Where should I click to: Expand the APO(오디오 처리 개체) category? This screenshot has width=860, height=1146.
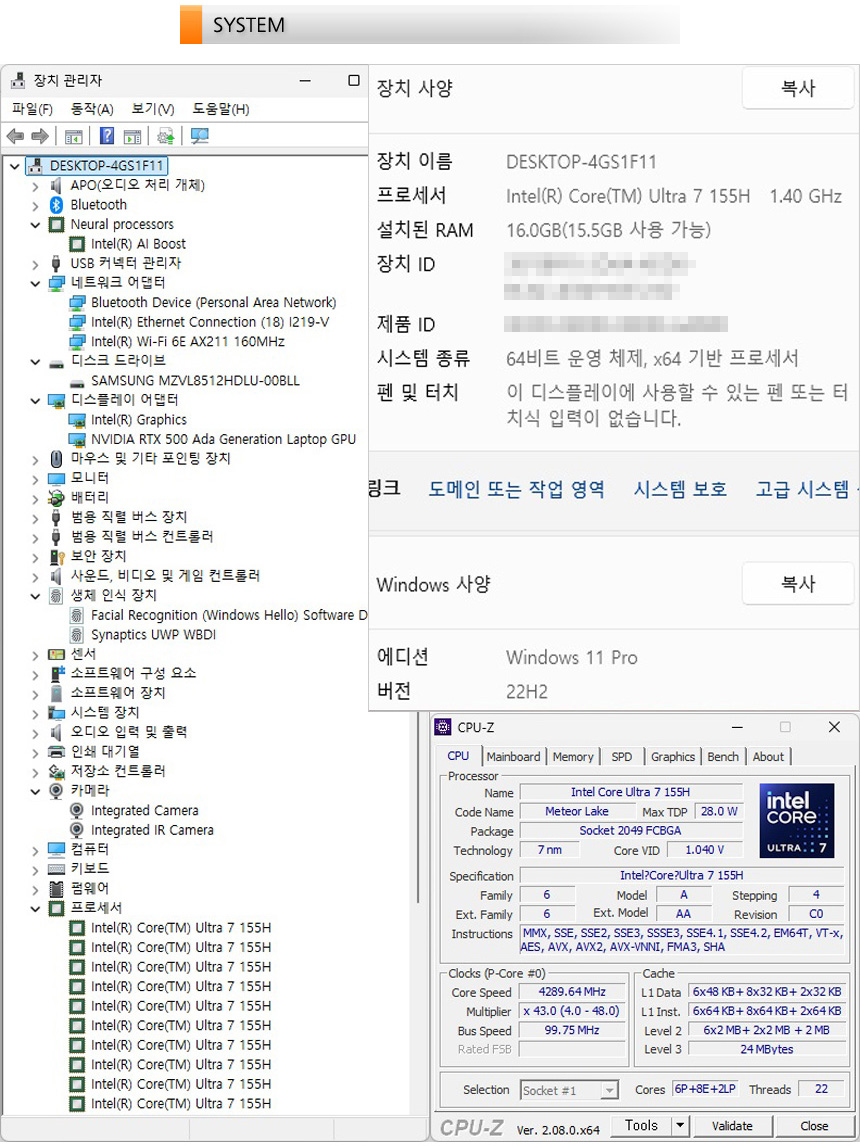(35, 186)
